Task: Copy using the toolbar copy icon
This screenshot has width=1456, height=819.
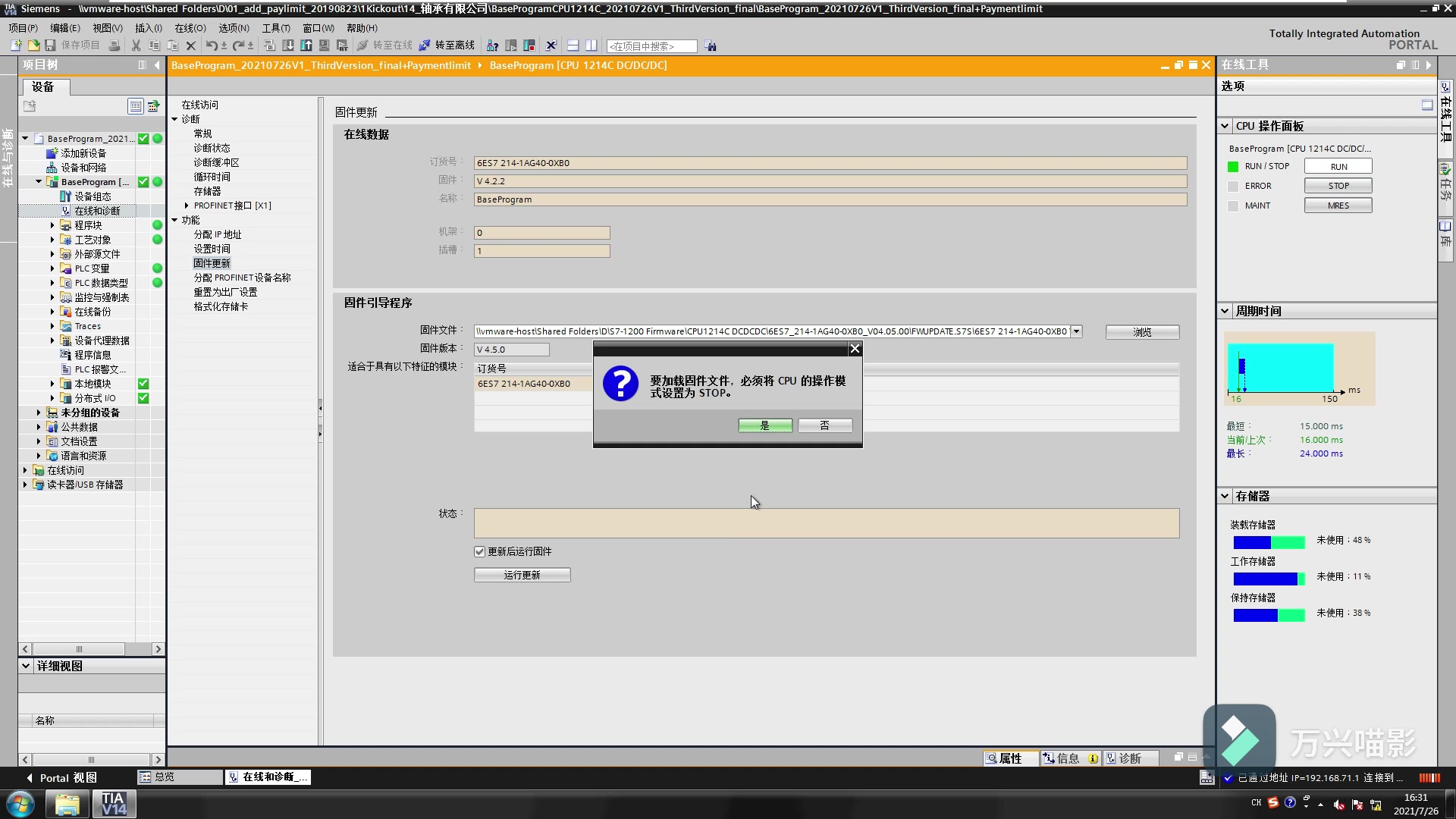Action: tap(154, 45)
